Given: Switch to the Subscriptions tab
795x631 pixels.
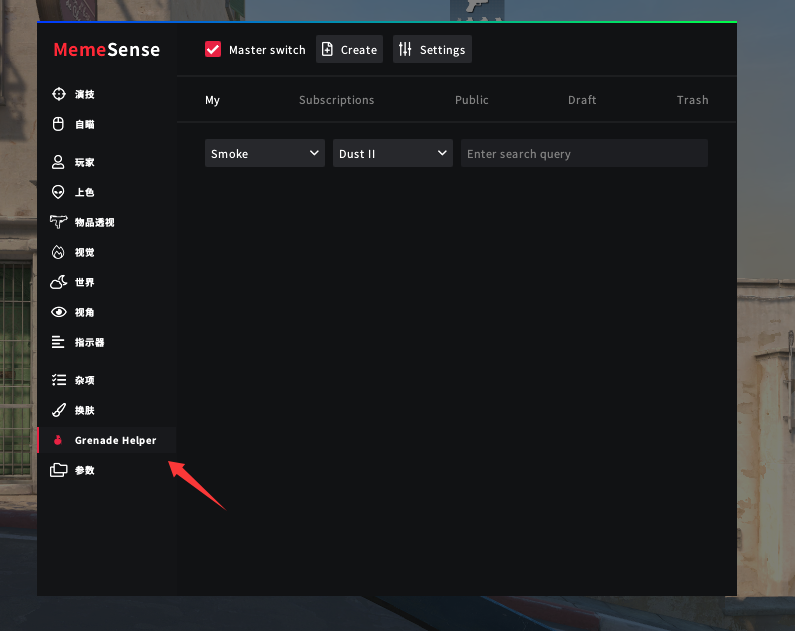Looking at the screenshot, I should pyautogui.click(x=336, y=100).
